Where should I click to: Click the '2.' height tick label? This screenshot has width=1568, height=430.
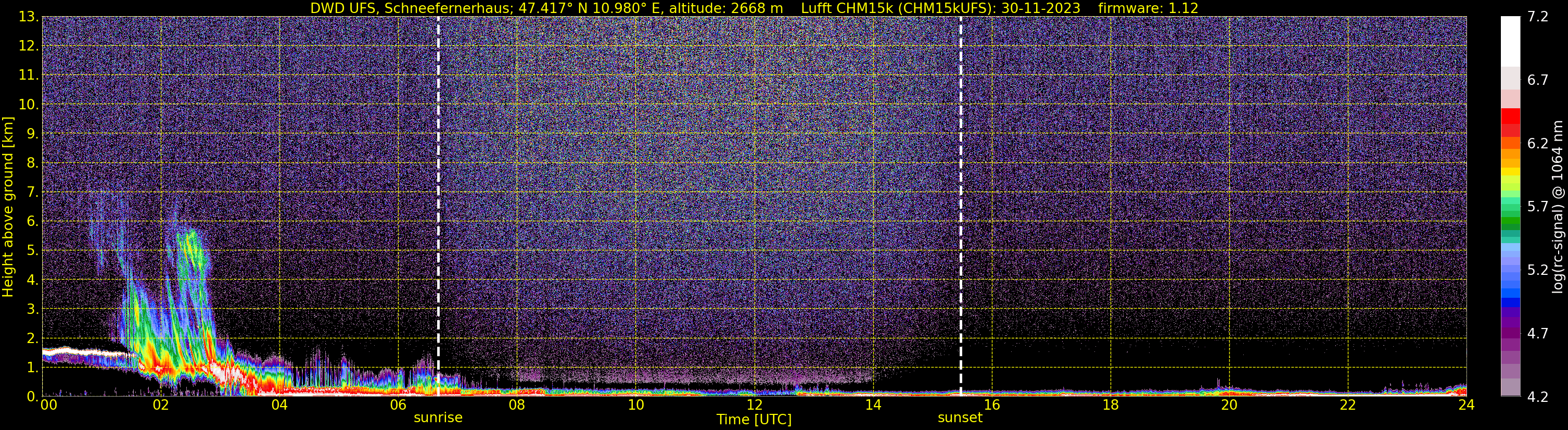(x=32, y=338)
